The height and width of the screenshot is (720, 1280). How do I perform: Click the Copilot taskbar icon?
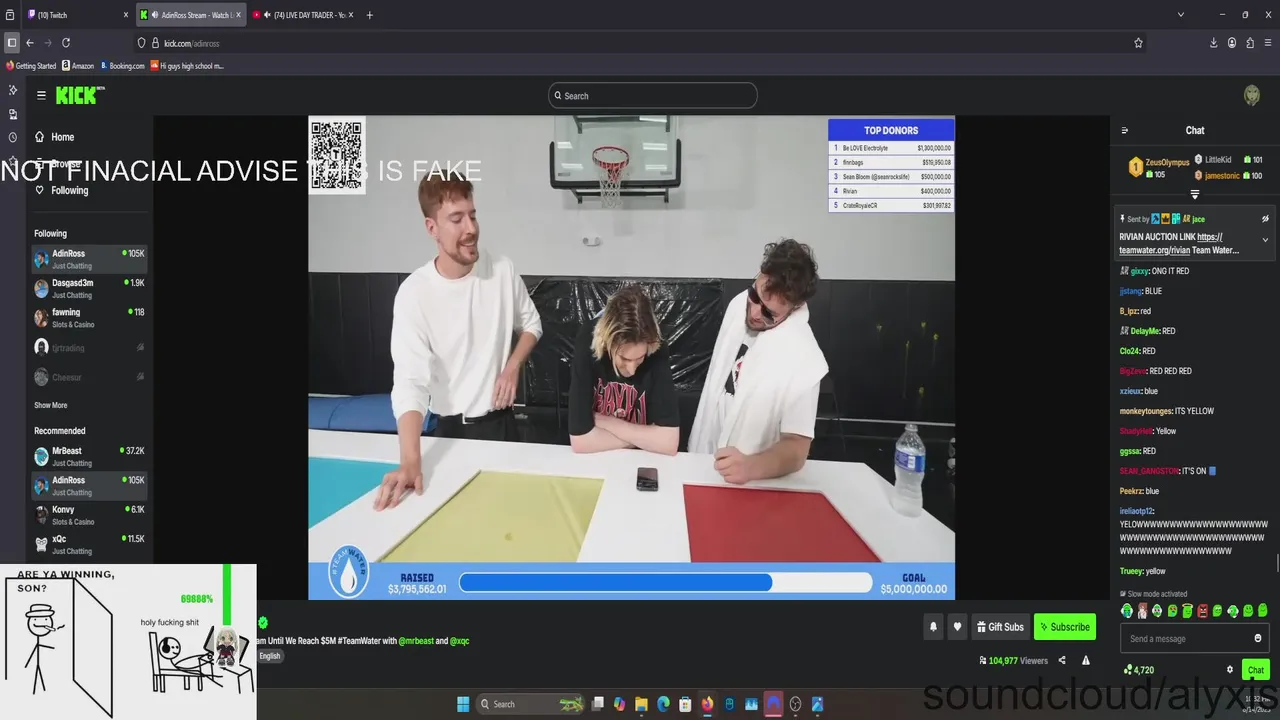coord(619,704)
